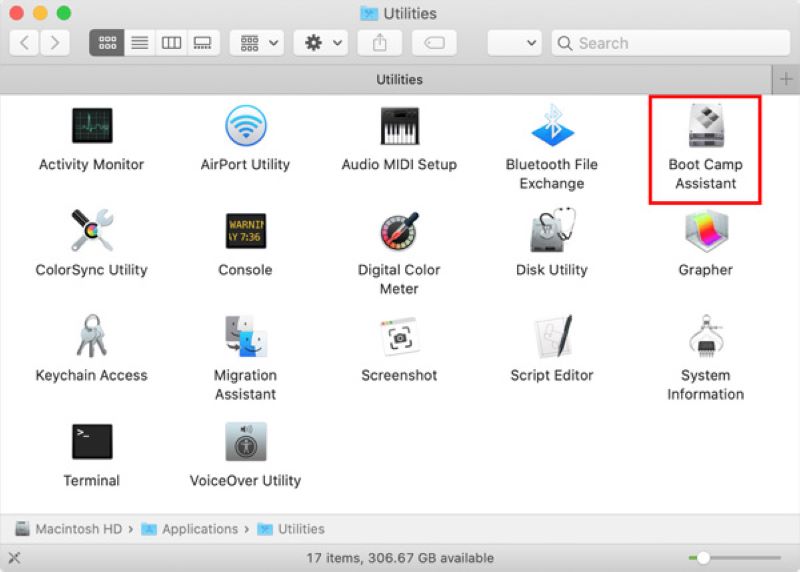This screenshot has height=572, width=800.
Task: Click the 'Boot Camp Assistant' name label
Action: 706,174
